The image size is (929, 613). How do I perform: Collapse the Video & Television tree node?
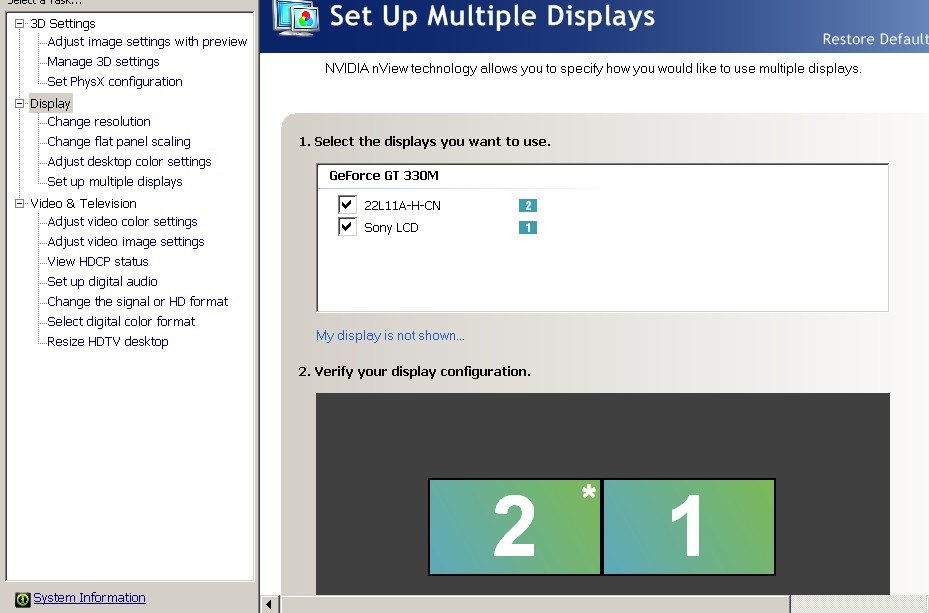tap(20, 204)
